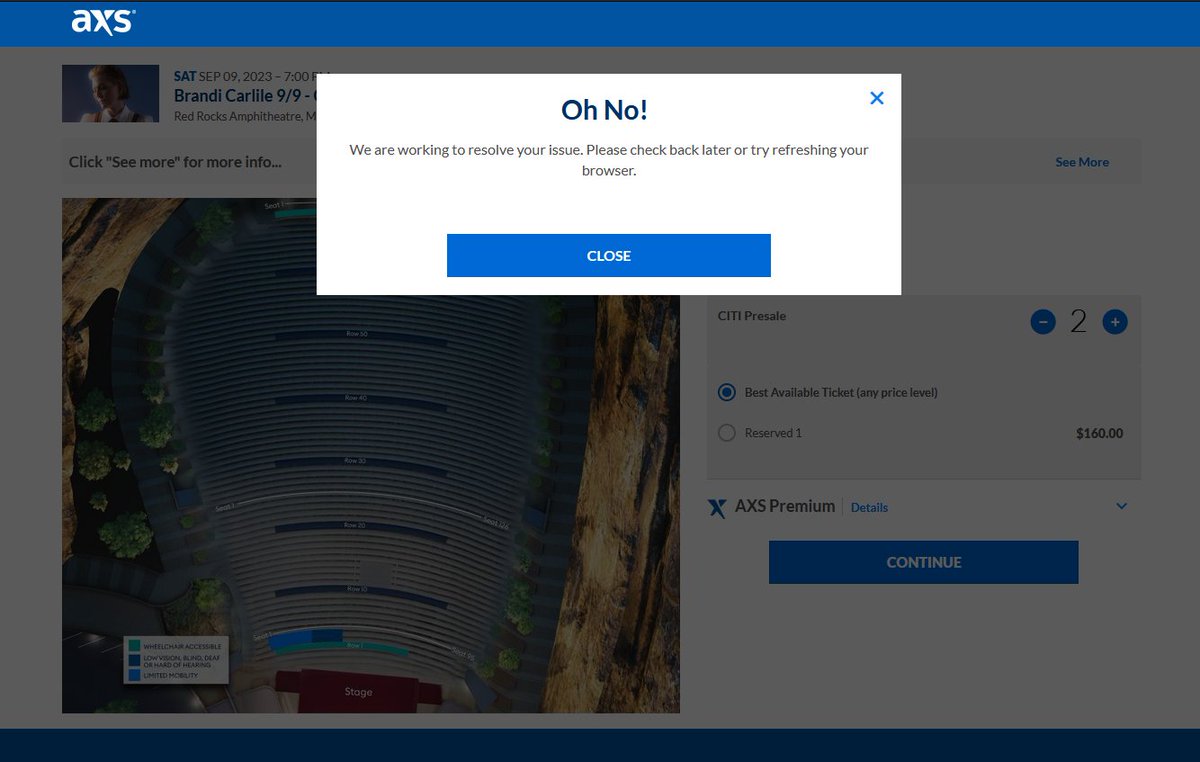The image size is (1200, 762).
Task: Open the See More link
Action: click(x=1082, y=162)
